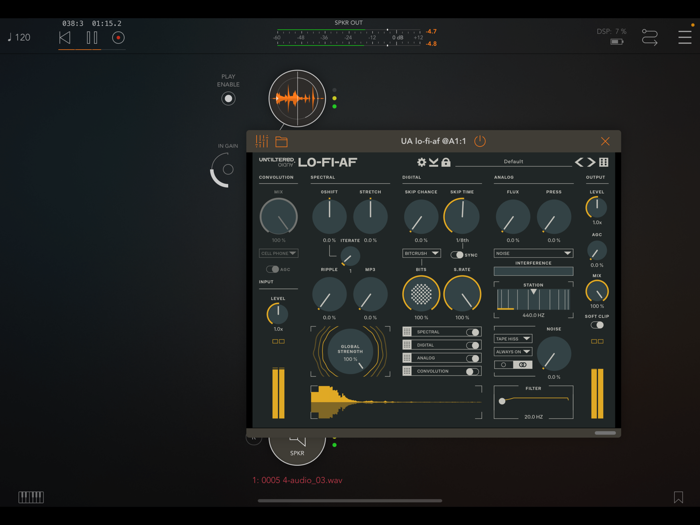Click the Stretch knob
This screenshot has height=525, width=700.
coord(371,217)
